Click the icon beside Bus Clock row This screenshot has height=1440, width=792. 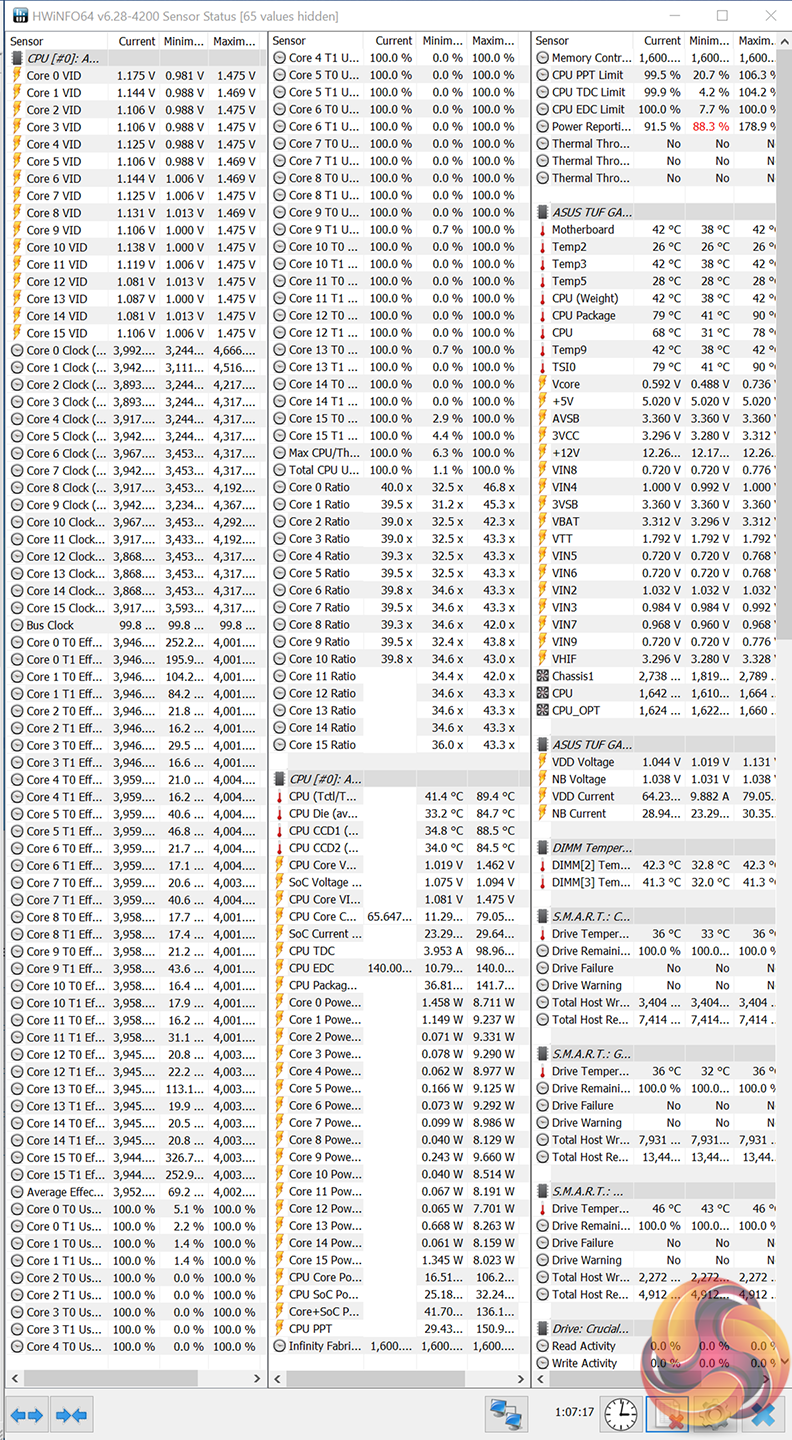(17, 625)
